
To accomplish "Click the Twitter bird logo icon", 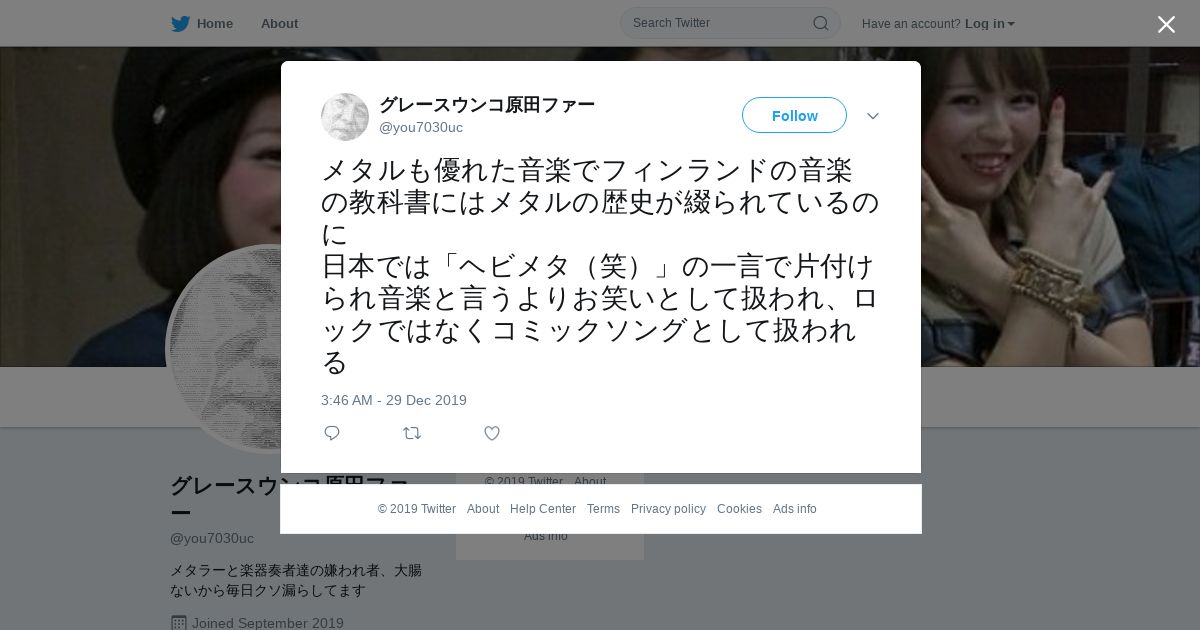I will point(180,23).
